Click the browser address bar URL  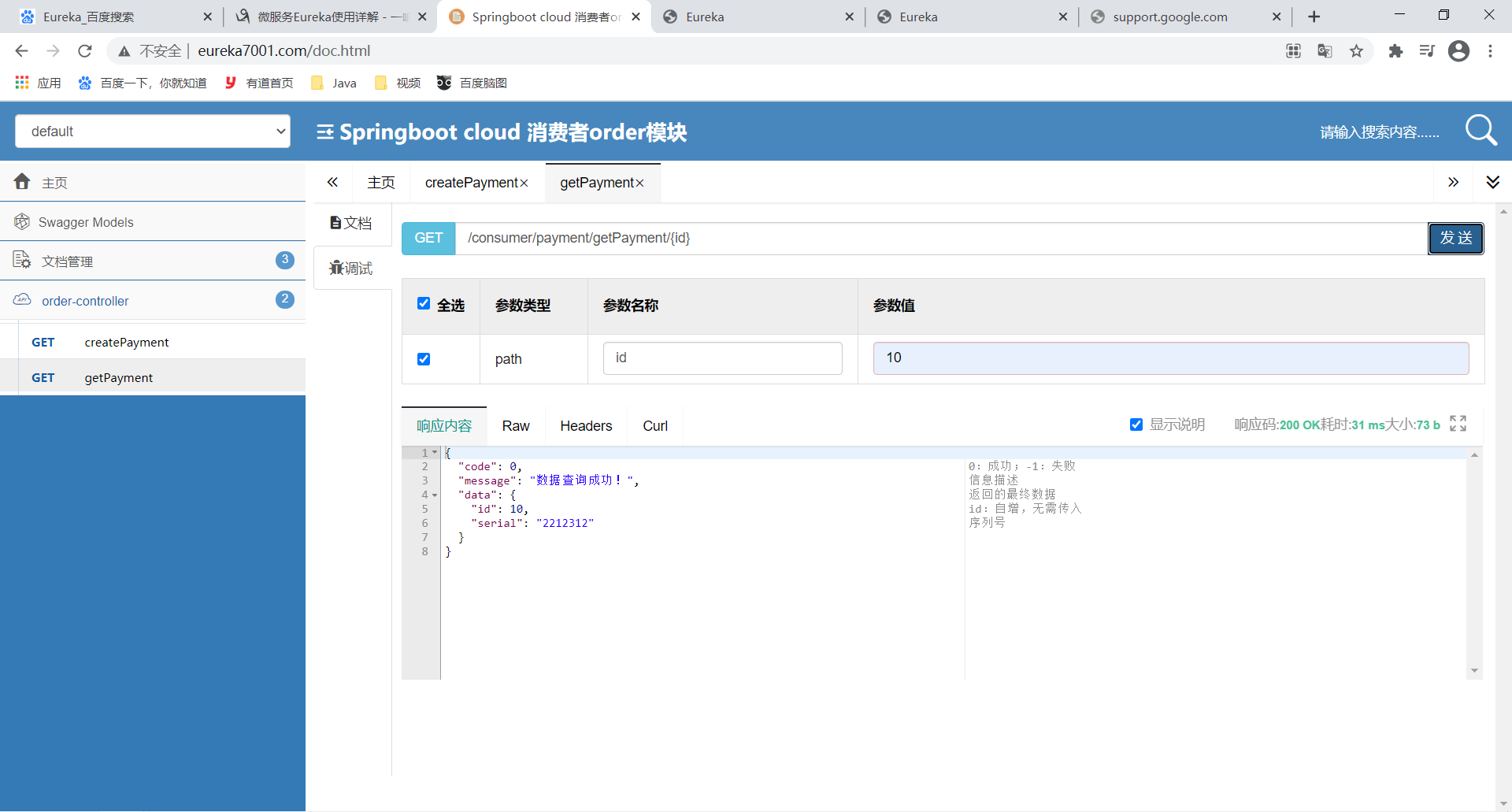point(283,51)
